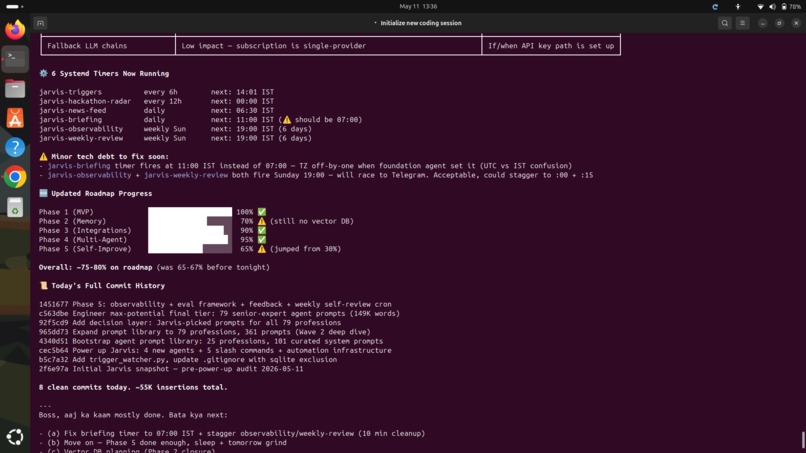Click 'jarvis-observability' in the timers list
806x453 pixels.
point(81,129)
